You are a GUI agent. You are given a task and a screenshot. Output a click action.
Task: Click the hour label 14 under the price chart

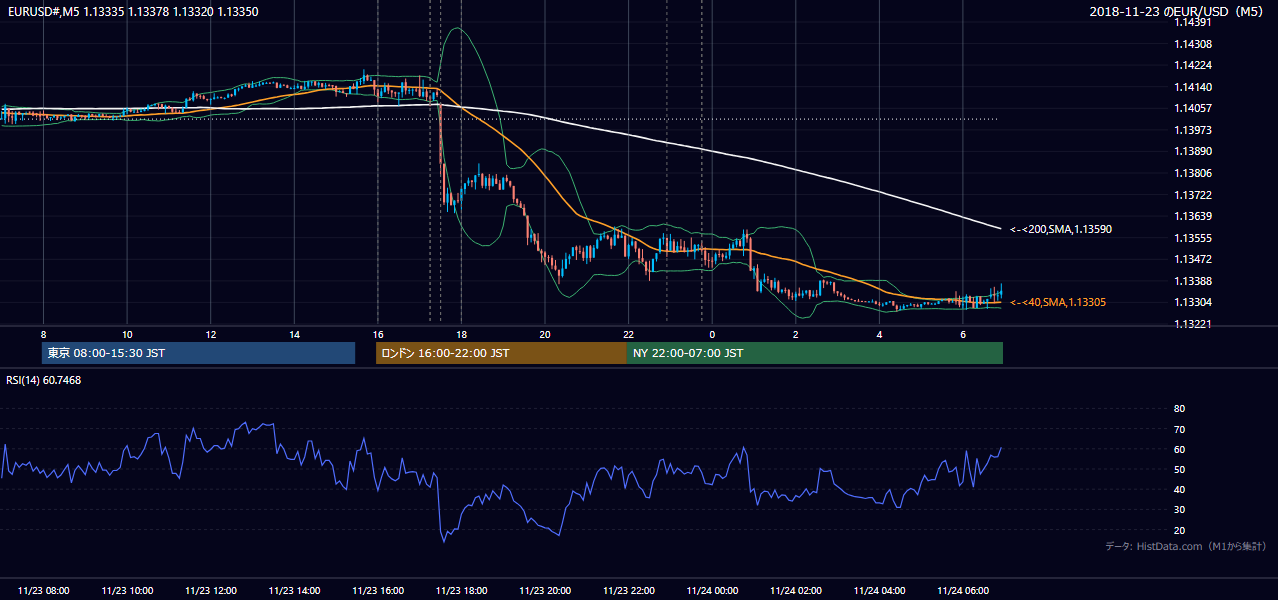pyautogui.click(x=294, y=334)
